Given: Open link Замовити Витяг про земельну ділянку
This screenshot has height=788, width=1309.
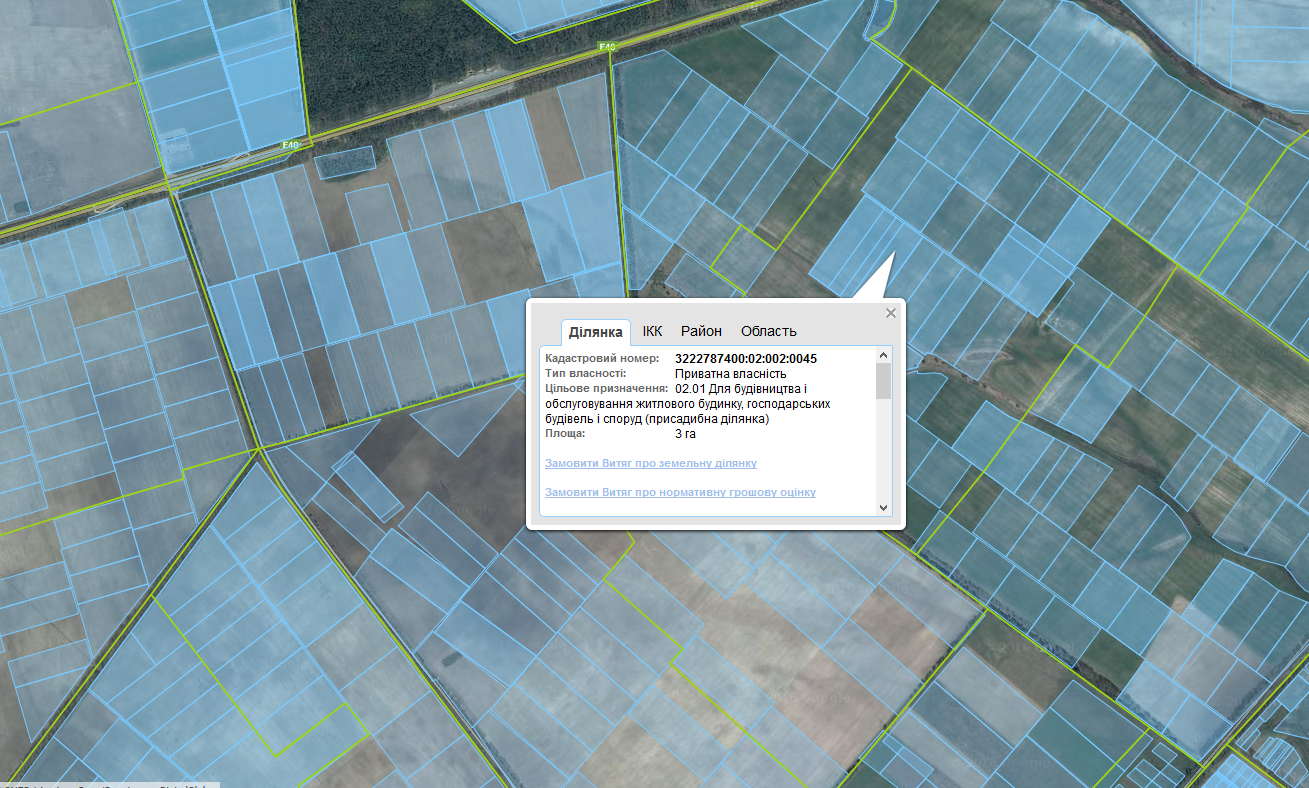Looking at the screenshot, I should [x=650, y=464].
